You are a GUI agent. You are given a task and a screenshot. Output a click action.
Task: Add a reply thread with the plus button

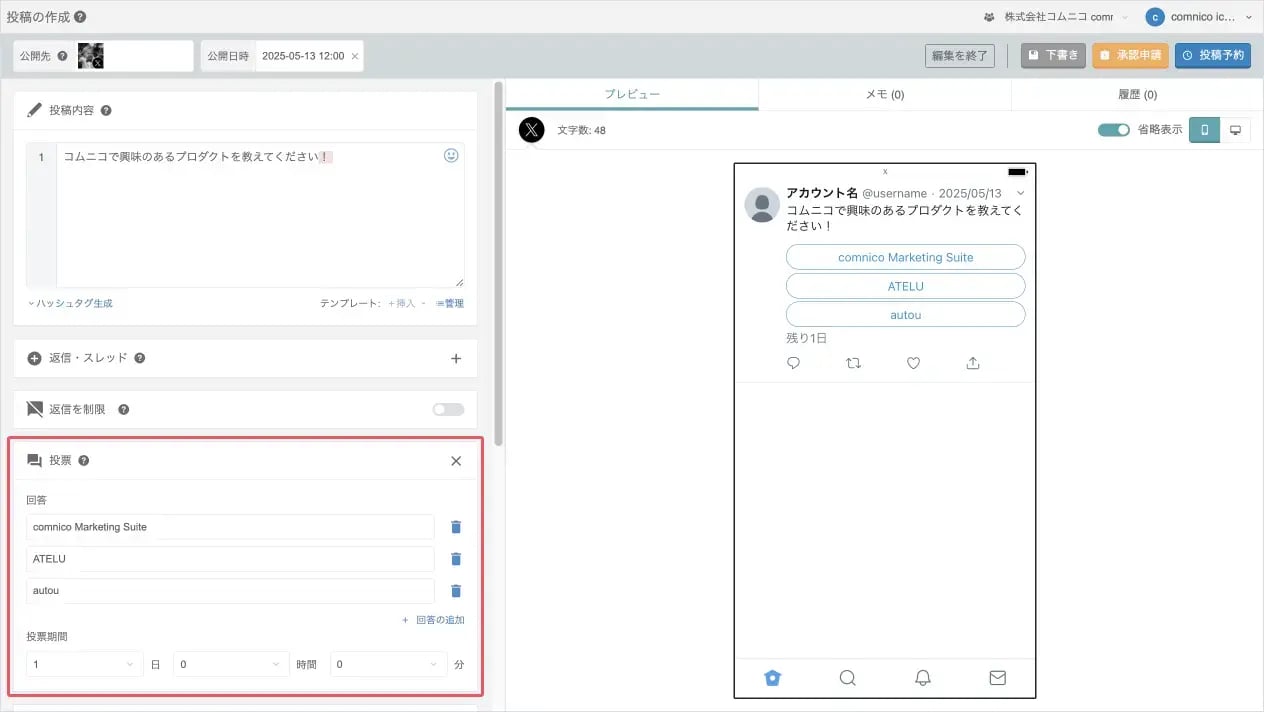(456, 358)
